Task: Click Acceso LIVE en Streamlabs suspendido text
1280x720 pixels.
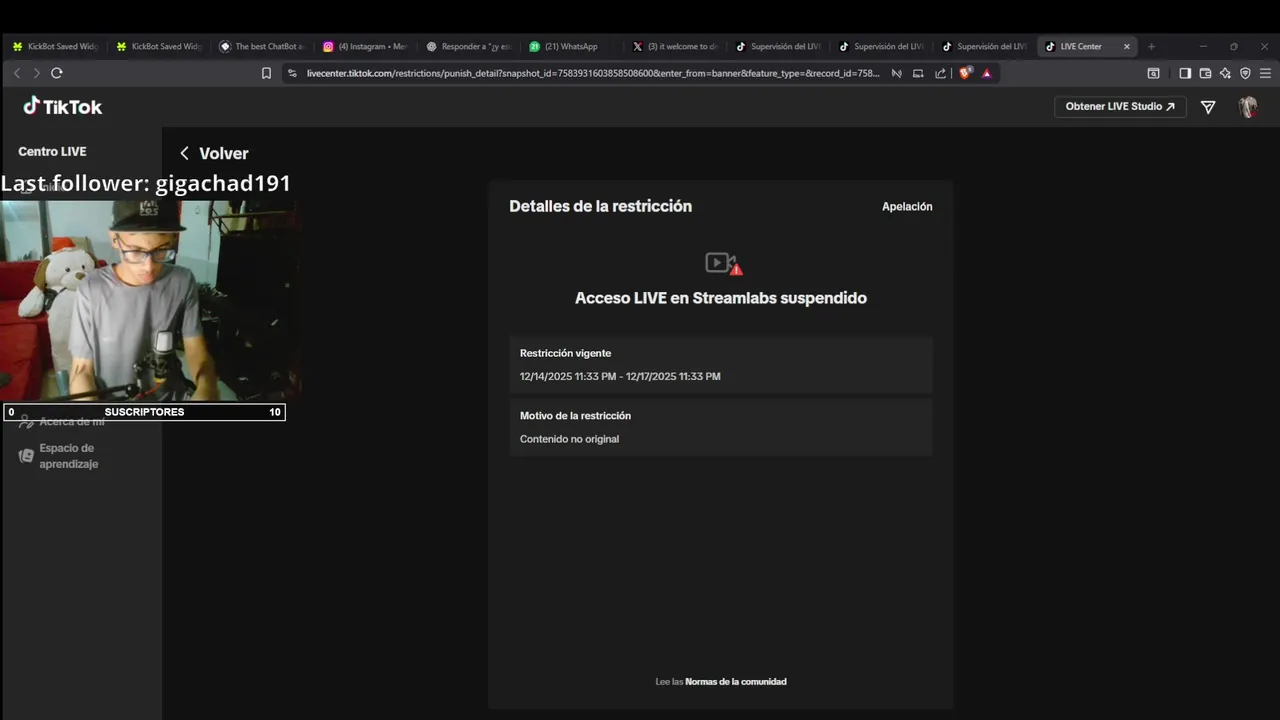Action: tap(721, 298)
